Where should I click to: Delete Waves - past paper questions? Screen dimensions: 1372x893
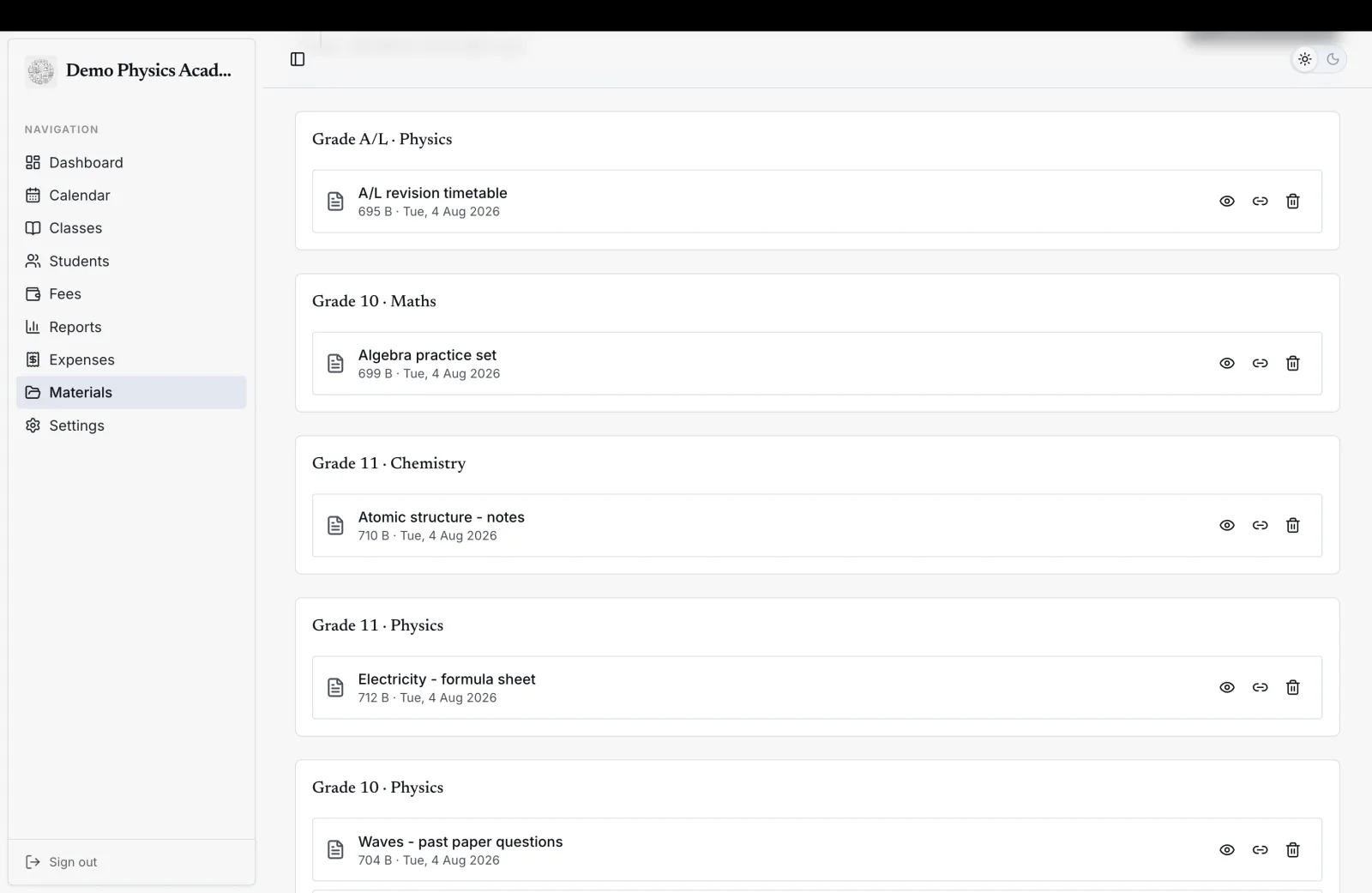(x=1292, y=849)
